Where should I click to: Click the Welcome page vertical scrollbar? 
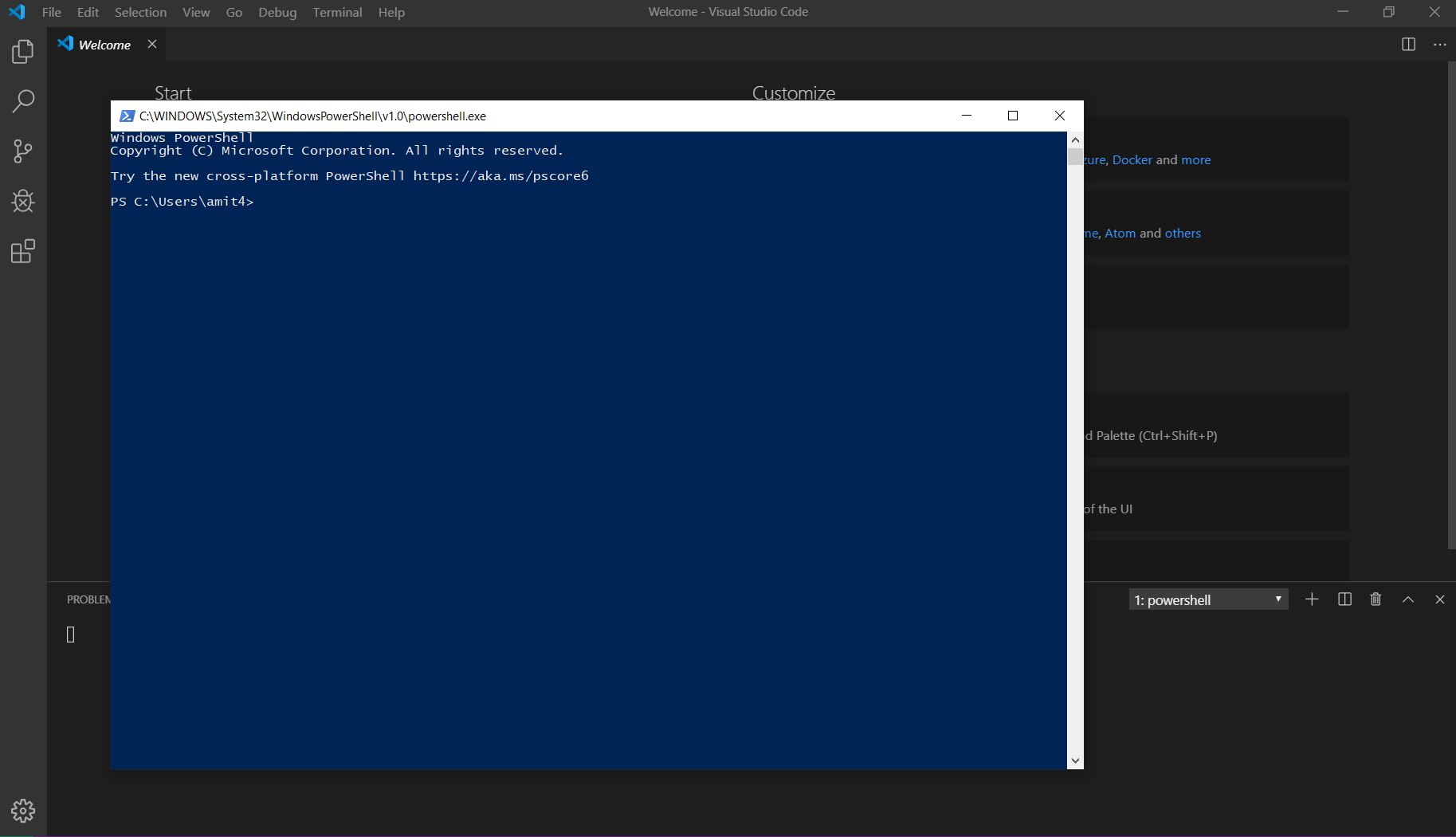point(1451,305)
